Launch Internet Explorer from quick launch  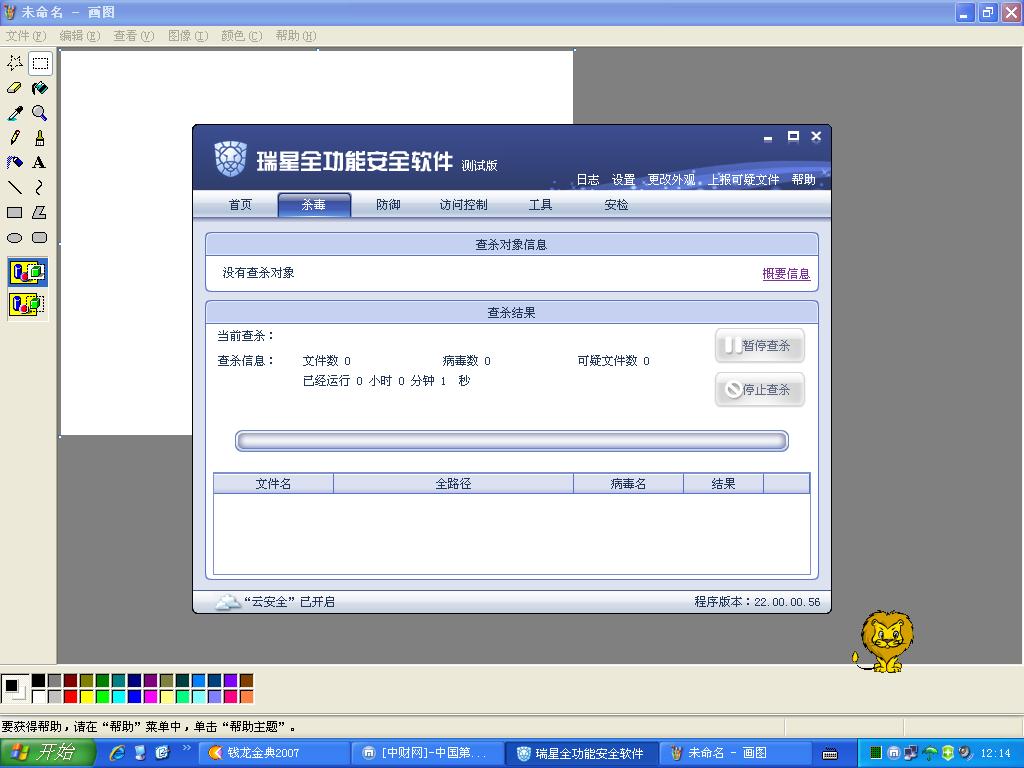118,753
